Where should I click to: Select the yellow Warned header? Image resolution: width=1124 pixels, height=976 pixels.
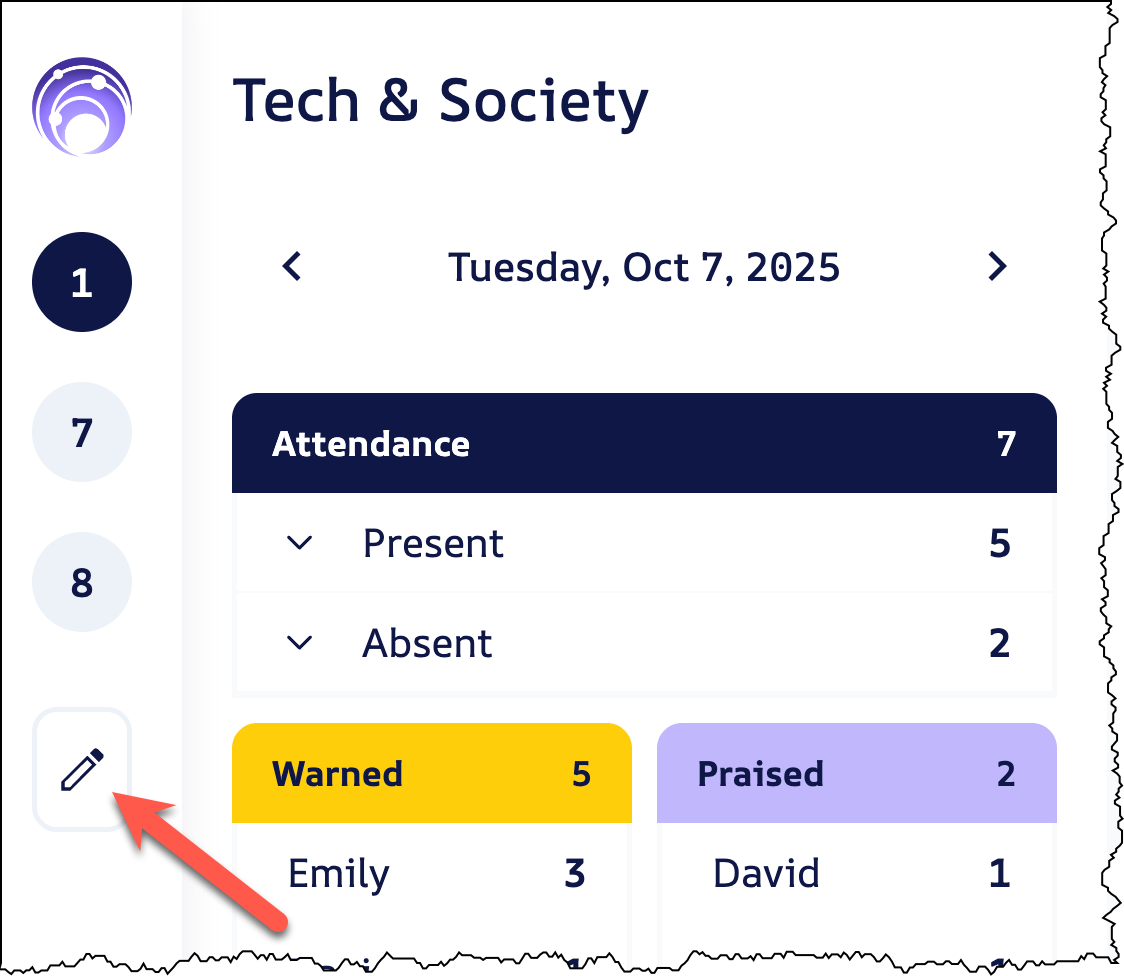[431, 773]
